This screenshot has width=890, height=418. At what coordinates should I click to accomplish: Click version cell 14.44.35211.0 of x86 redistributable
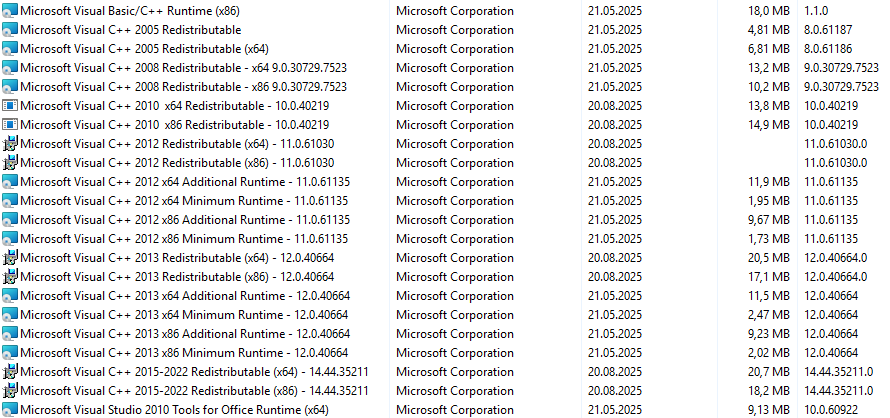coord(839,391)
